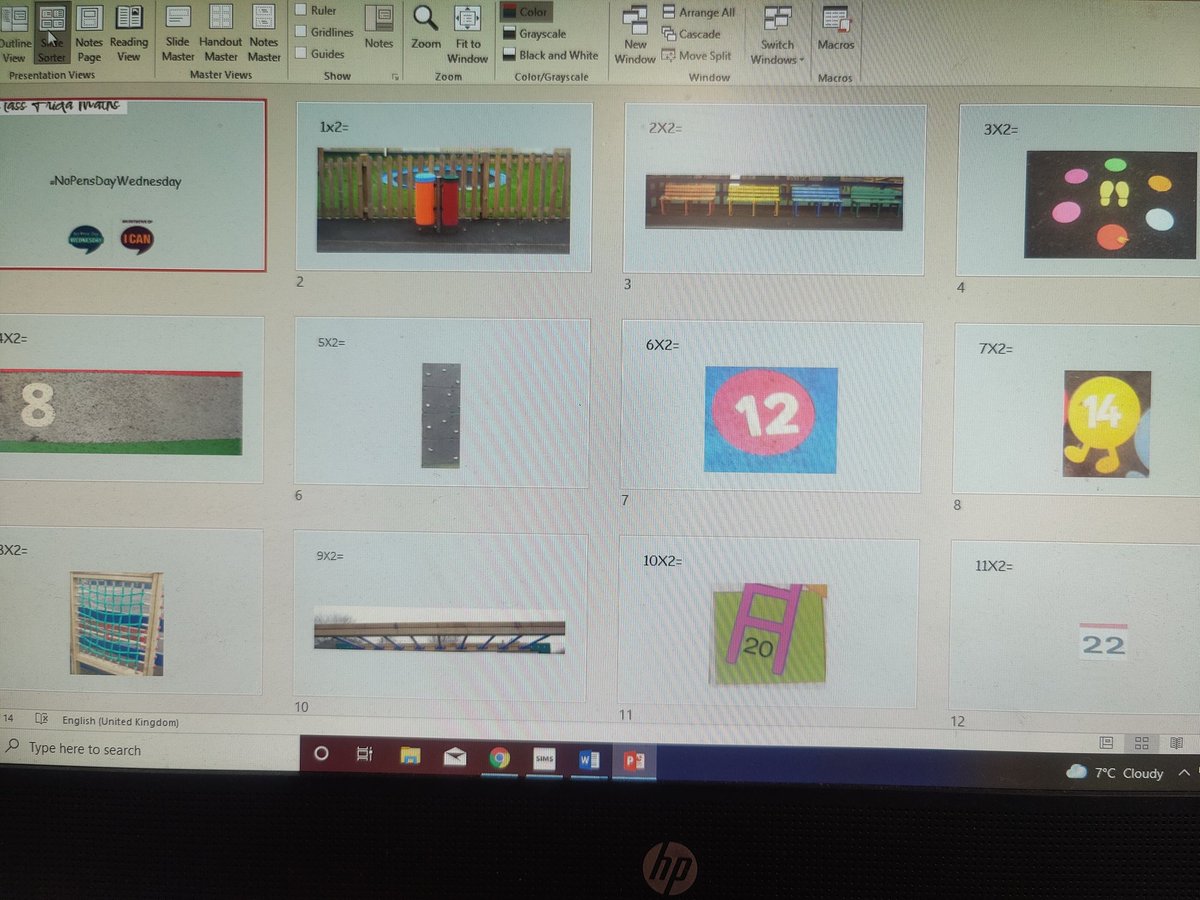Screen dimensions: 1200x900
Task: Open the Show group dialog launcher
Action: pyautogui.click(x=395, y=77)
